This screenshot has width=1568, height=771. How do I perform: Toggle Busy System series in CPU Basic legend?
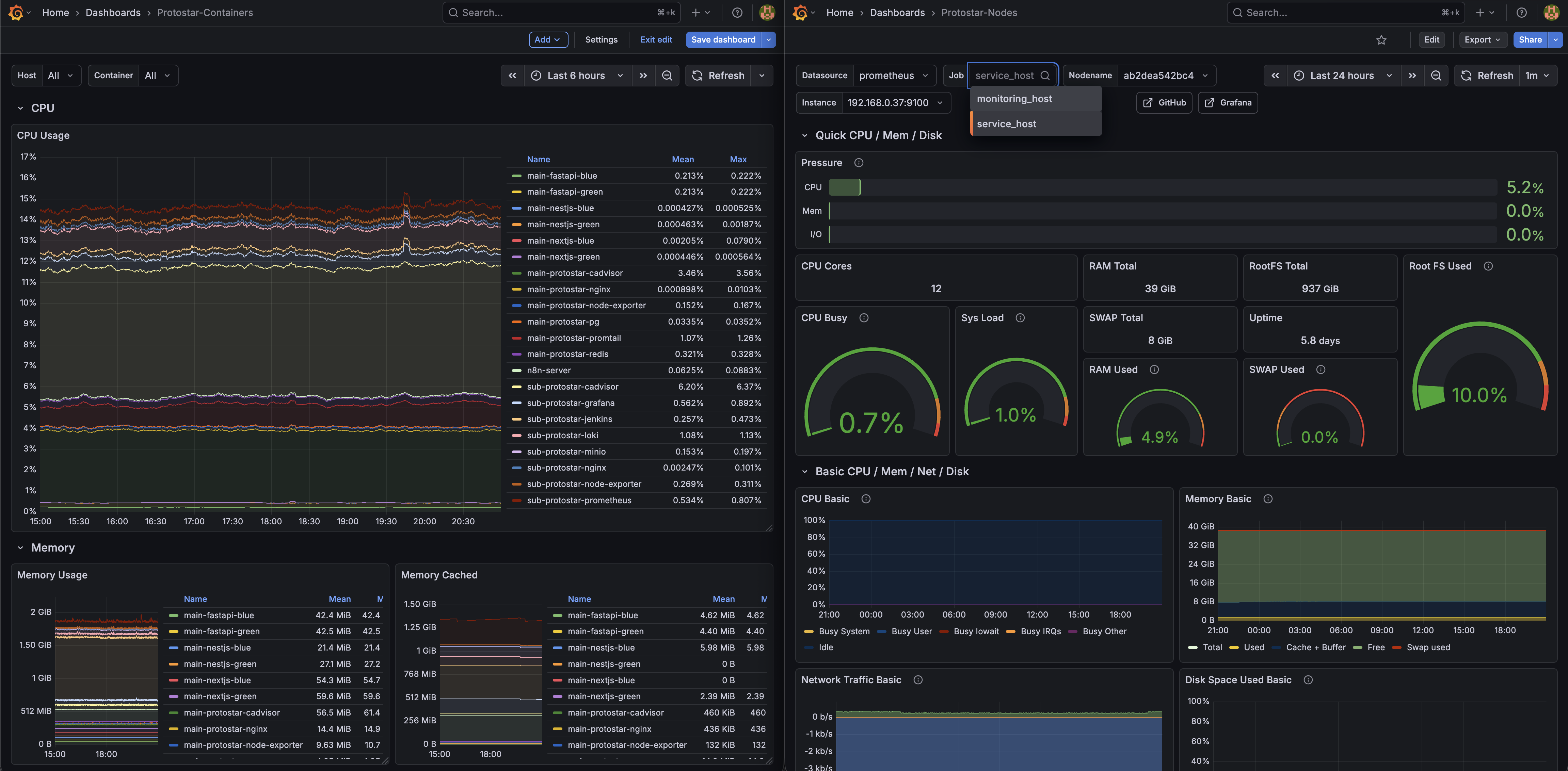point(844,631)
